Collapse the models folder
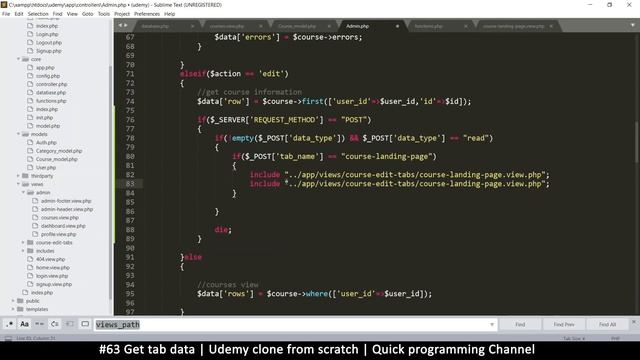 pyautogui.click(x=19, y=134)
